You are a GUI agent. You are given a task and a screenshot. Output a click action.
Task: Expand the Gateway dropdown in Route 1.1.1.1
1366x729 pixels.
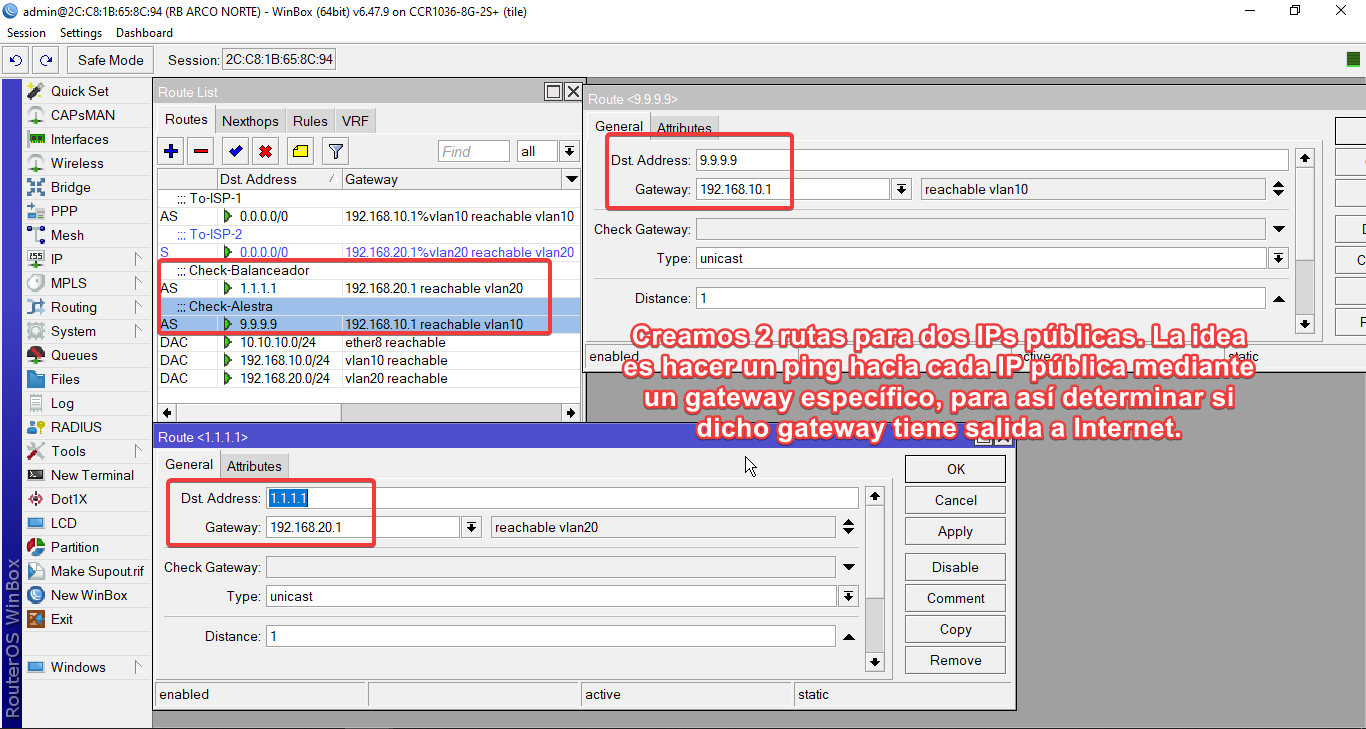(470, 526)
